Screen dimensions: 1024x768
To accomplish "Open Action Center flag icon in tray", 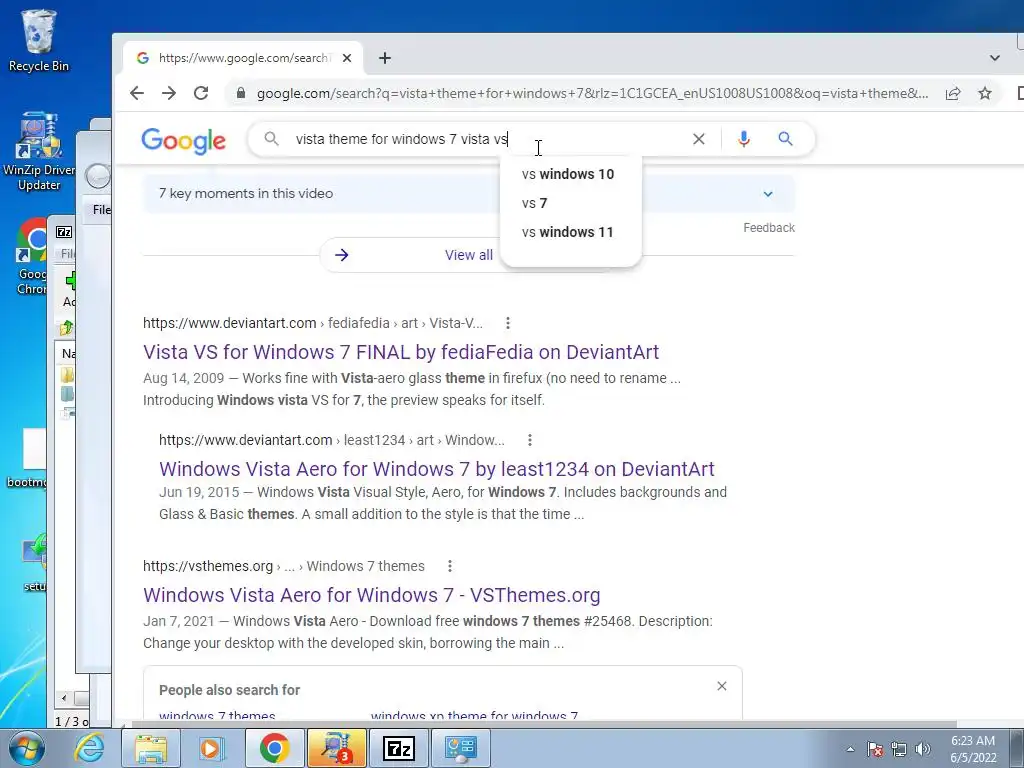I will click(x=875, y=749).
